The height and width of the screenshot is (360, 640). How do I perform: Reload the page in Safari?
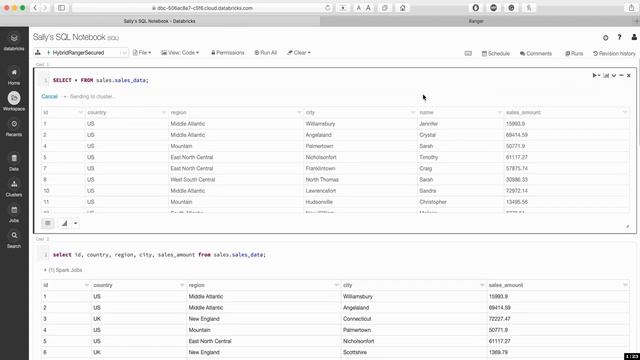tap(327, 8)
